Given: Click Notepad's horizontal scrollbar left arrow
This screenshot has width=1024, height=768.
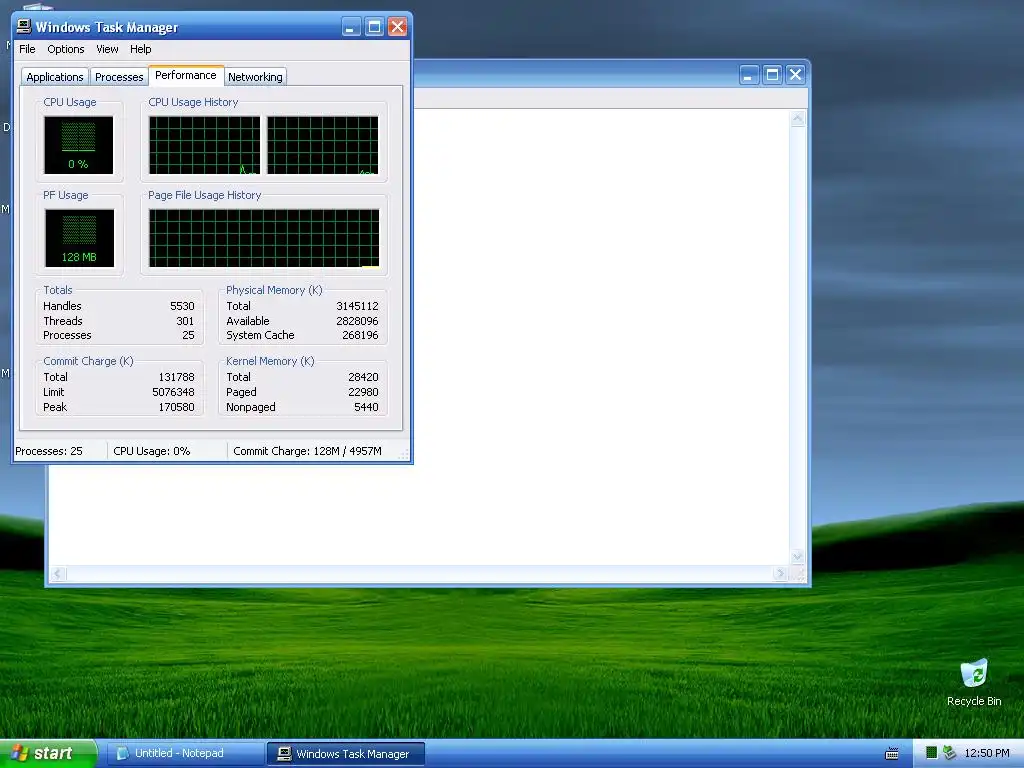Looking at the screenshot, I should 57,574.
